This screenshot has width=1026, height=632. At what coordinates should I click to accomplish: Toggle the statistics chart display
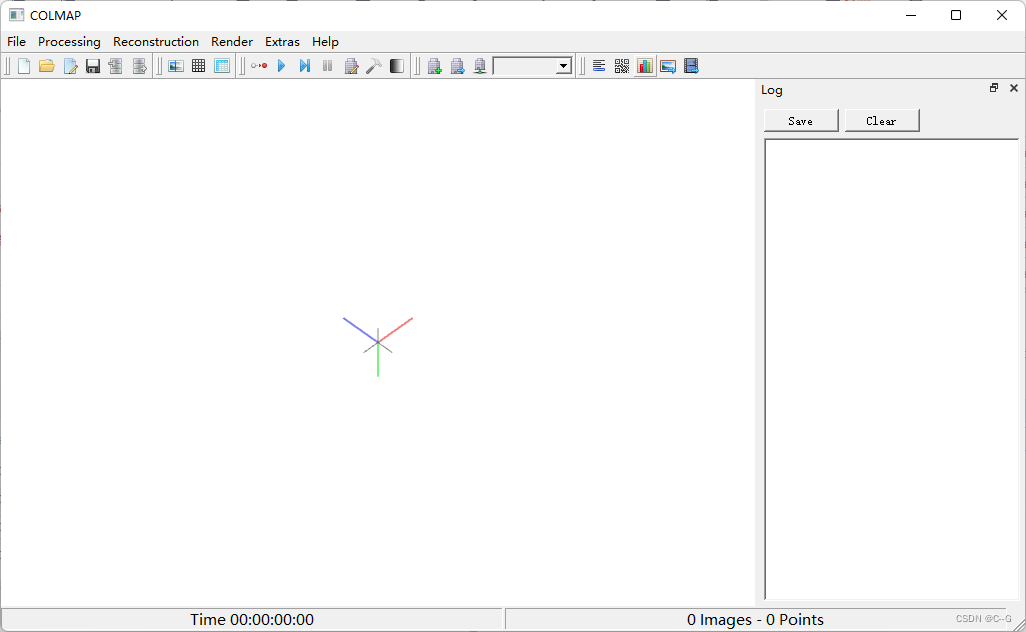tap(645, 65)
